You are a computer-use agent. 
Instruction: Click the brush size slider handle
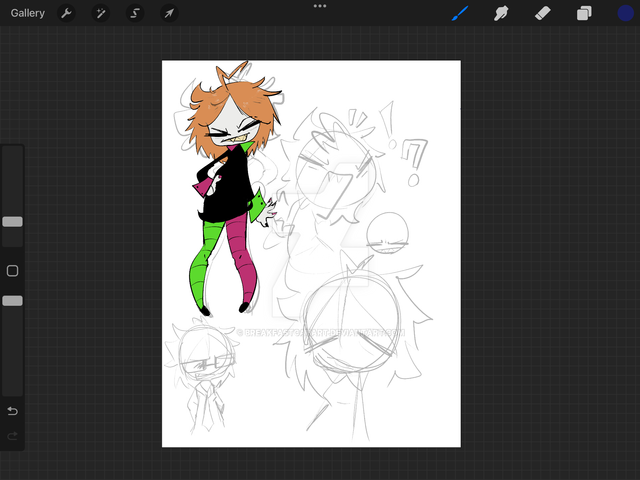[13, 222]
